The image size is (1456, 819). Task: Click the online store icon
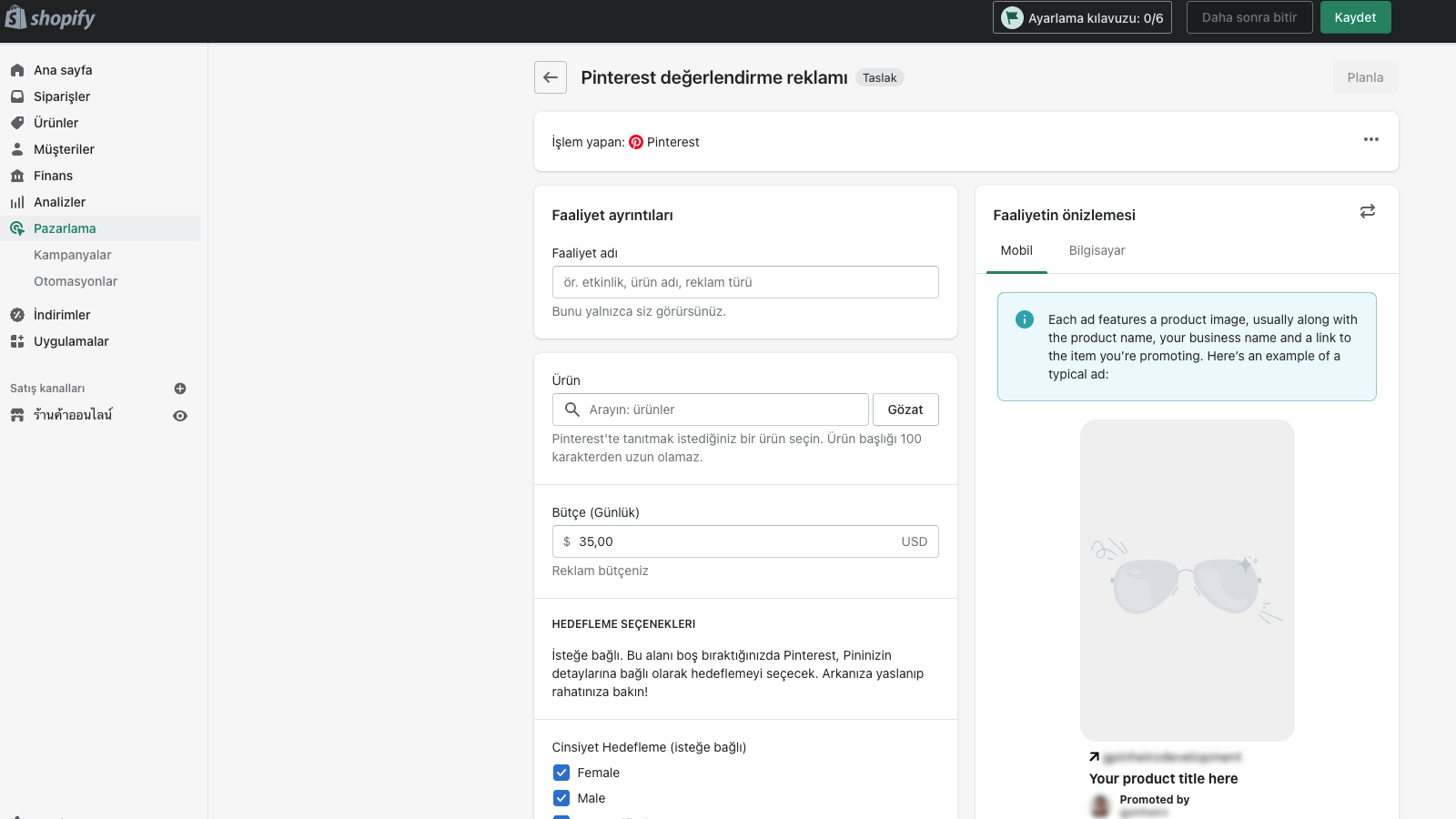(x=17, y=415)
